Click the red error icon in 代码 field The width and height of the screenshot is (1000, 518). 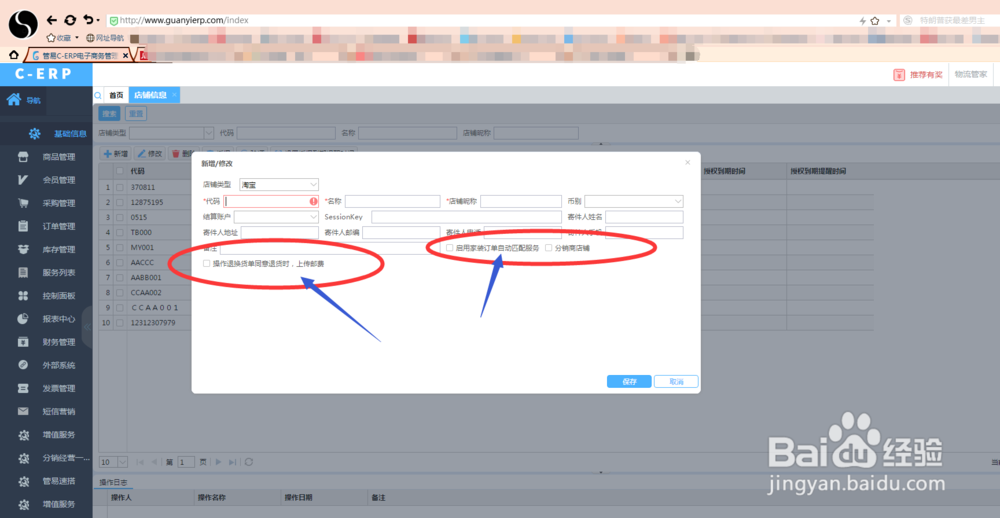(x=313, y=202)
